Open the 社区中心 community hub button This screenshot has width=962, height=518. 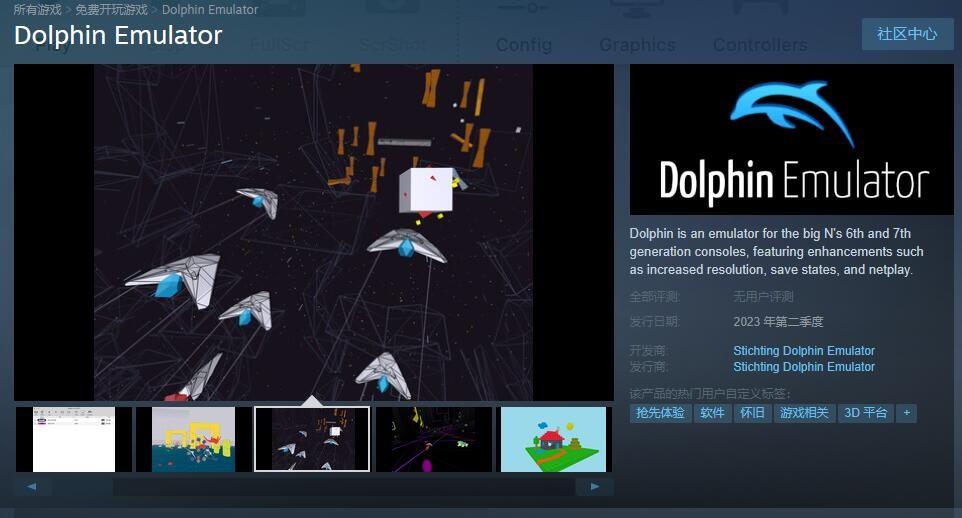pos(907,34)
